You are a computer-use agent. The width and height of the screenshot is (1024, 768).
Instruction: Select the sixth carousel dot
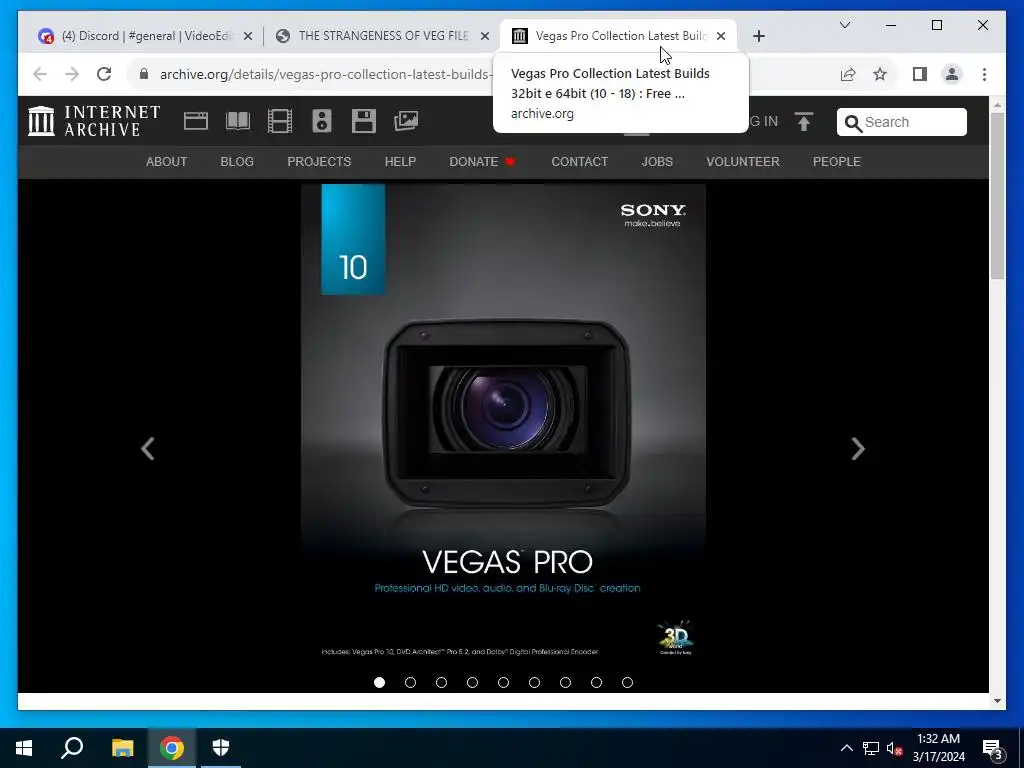(534, 682)
